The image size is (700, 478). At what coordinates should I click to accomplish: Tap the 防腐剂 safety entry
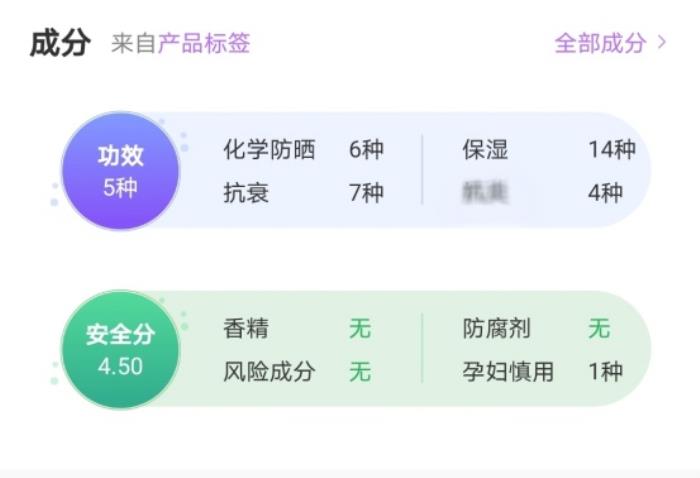point(496,328)
